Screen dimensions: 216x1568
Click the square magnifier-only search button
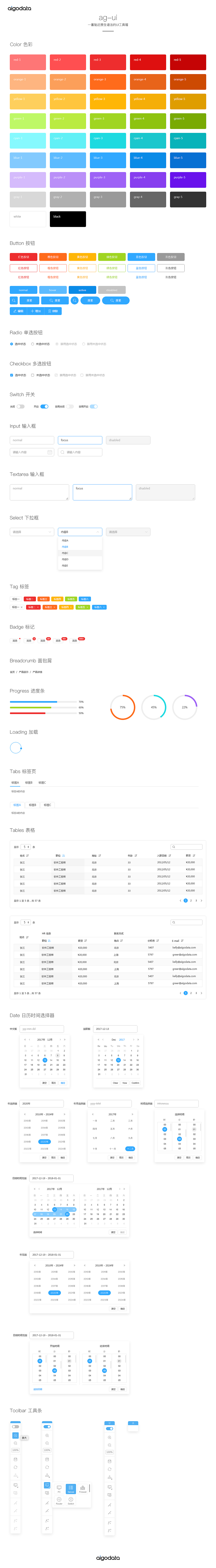[x=13, y=300]
